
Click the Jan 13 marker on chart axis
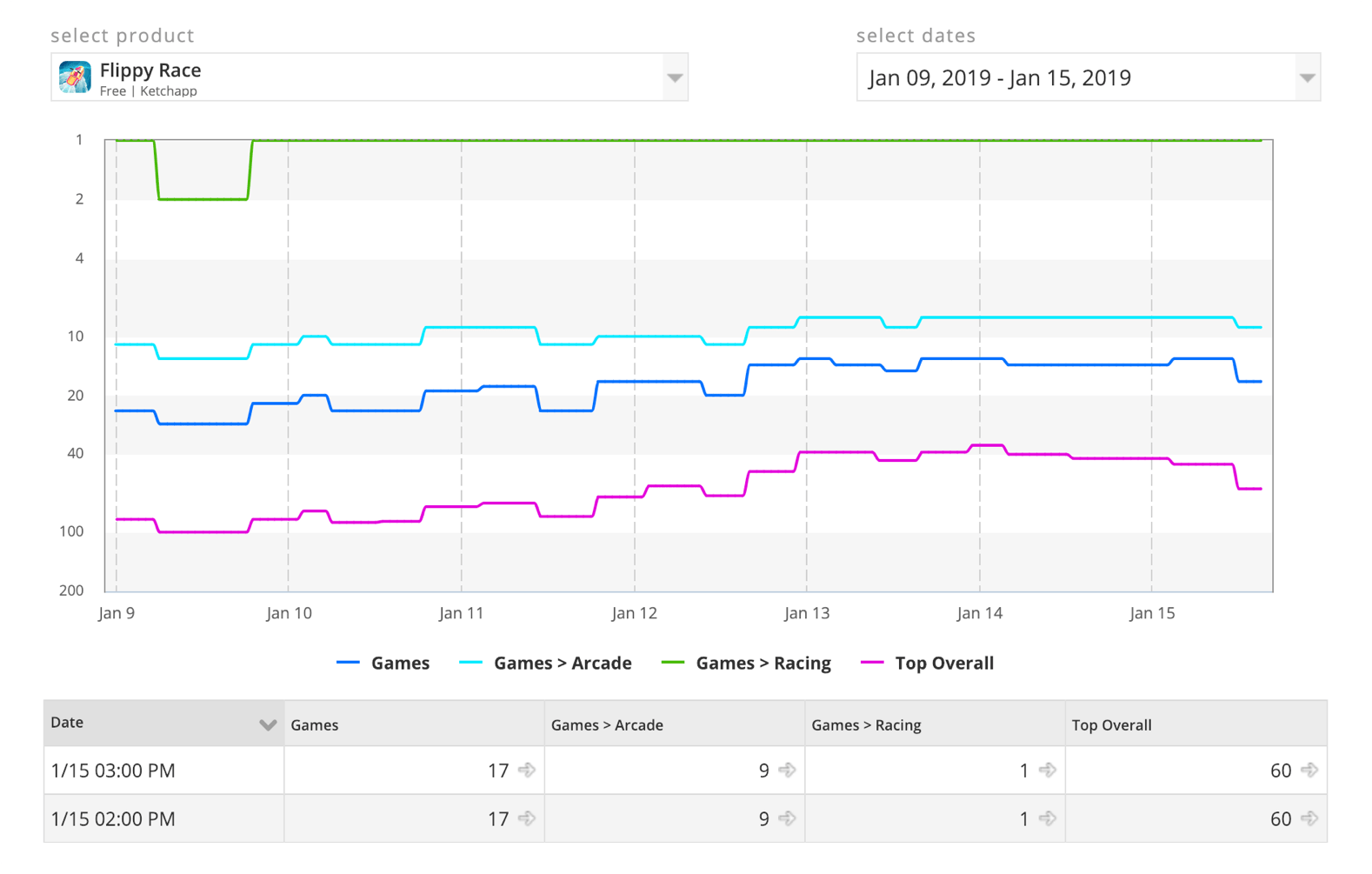(807, 613)
